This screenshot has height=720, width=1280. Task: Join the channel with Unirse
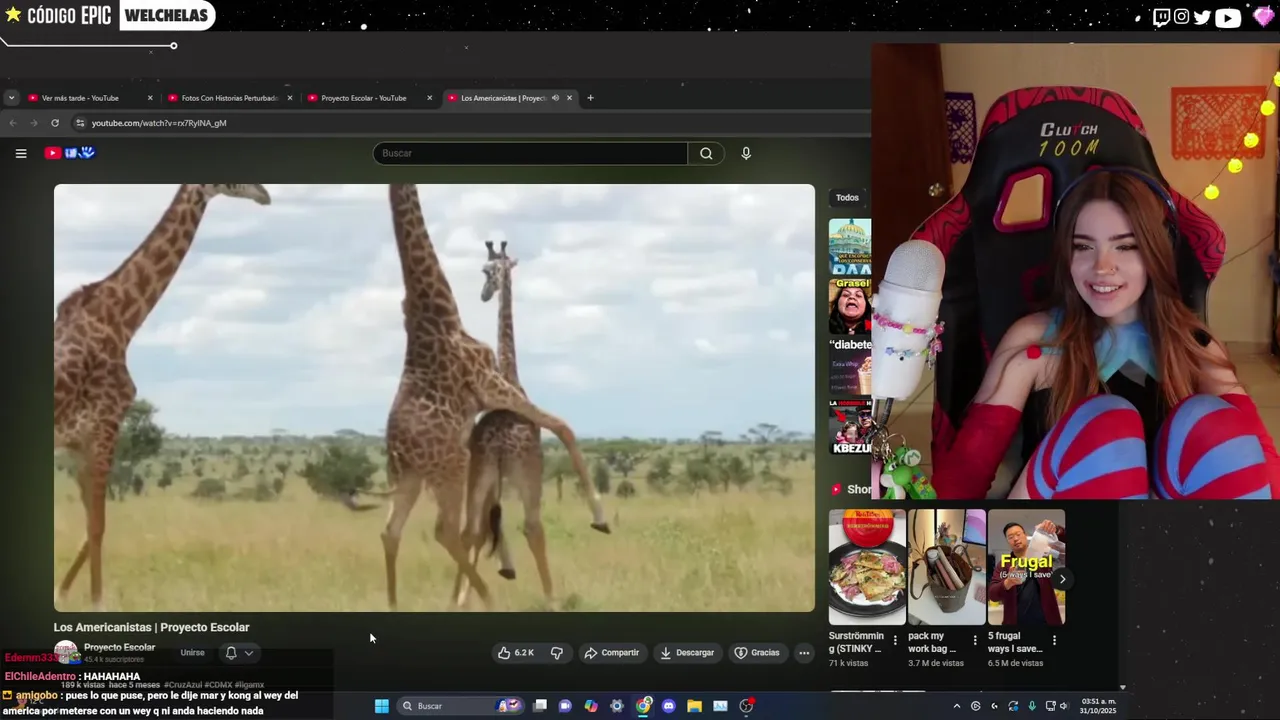[192, 653]
